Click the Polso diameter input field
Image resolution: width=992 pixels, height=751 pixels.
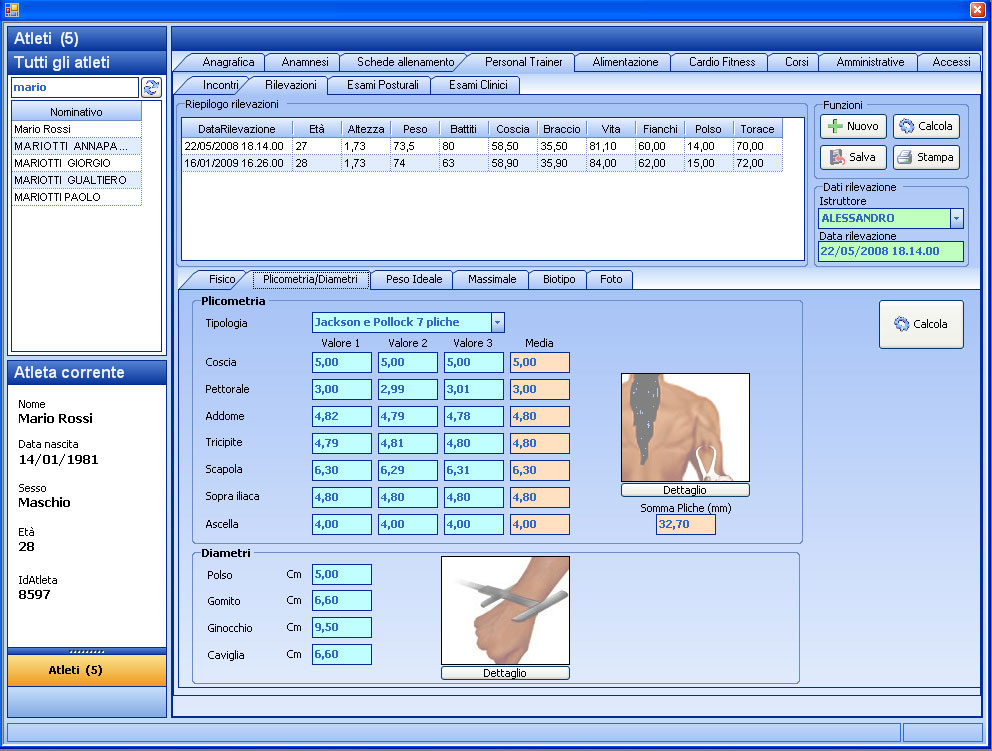(x=341, y=575)
